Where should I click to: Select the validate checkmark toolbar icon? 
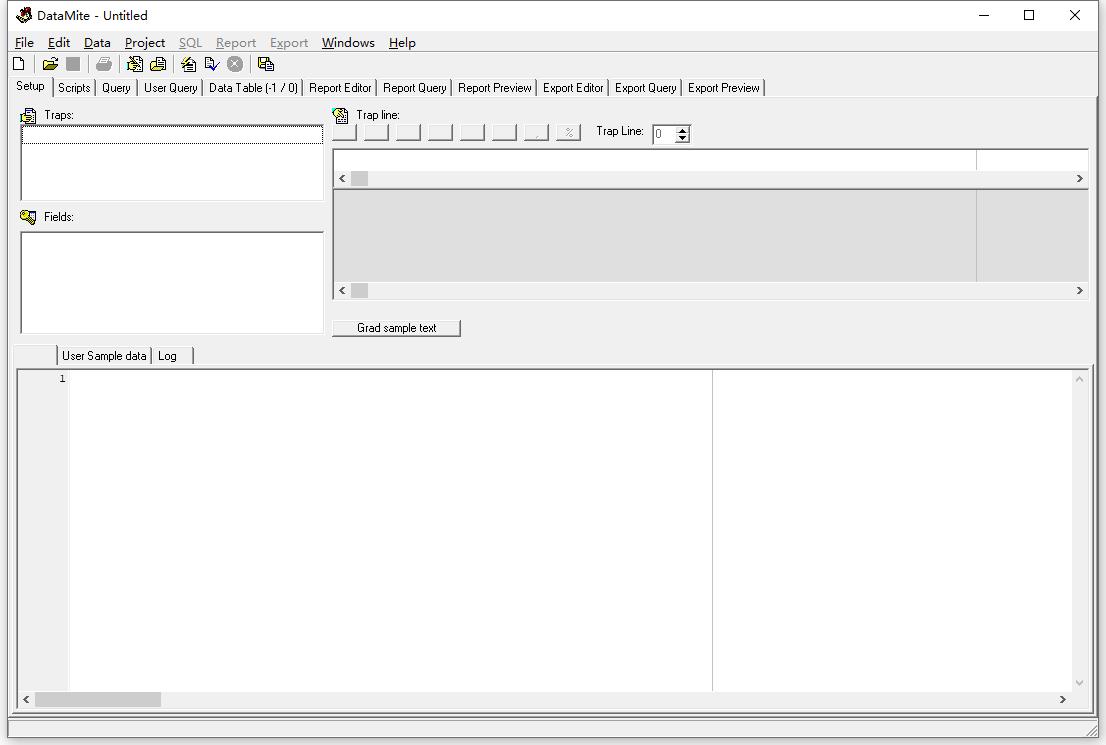(212, 64)
